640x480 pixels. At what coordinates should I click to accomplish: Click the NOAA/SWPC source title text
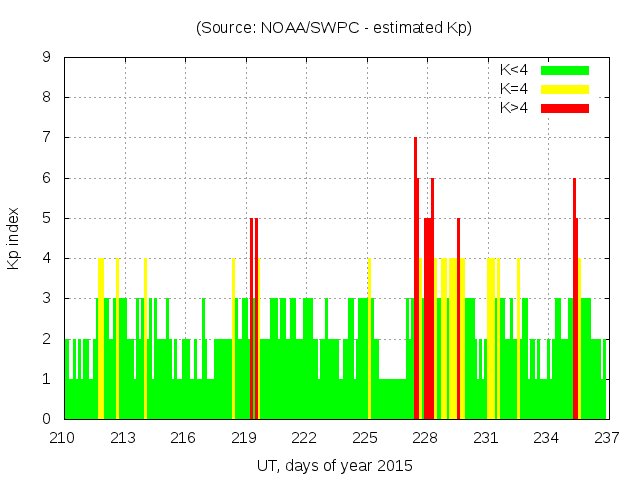click(x=333, y=28)
